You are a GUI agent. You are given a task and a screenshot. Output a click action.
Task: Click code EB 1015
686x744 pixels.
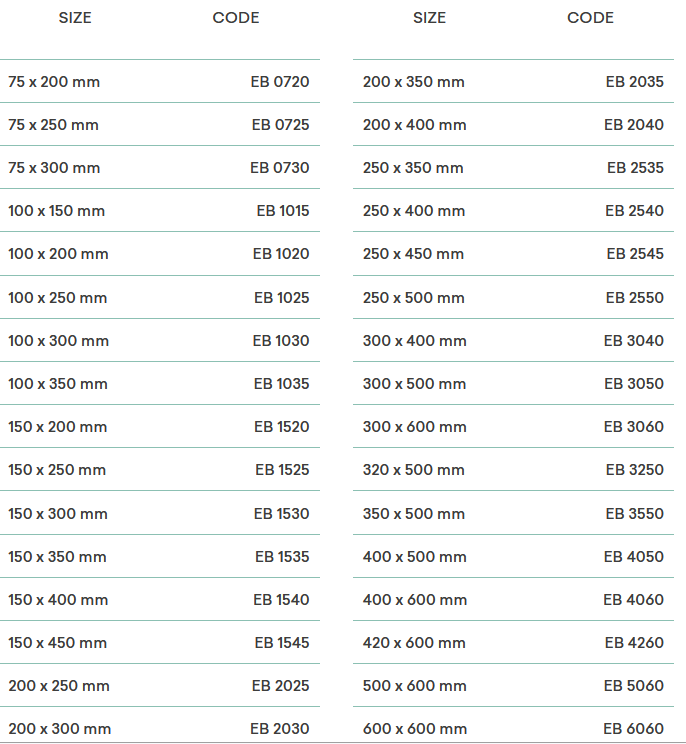tap(282, 211)
